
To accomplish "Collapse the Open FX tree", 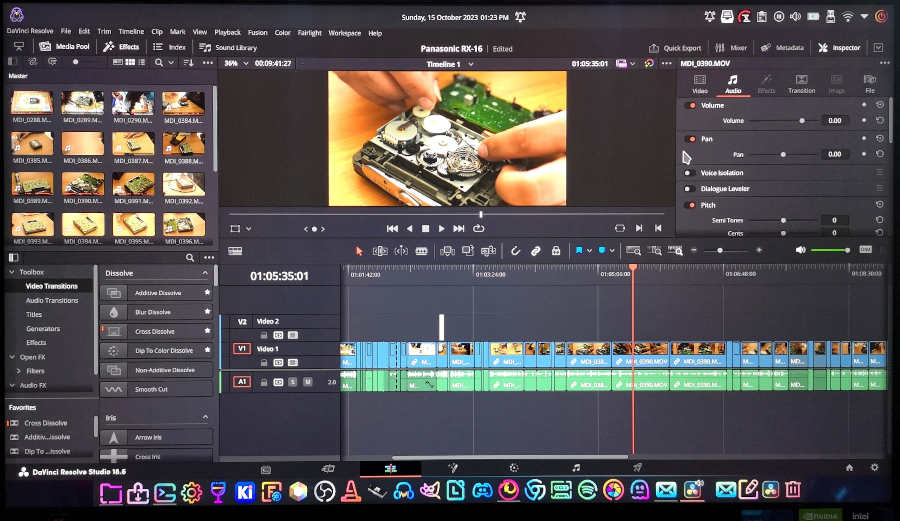I will tap(12, 357).
